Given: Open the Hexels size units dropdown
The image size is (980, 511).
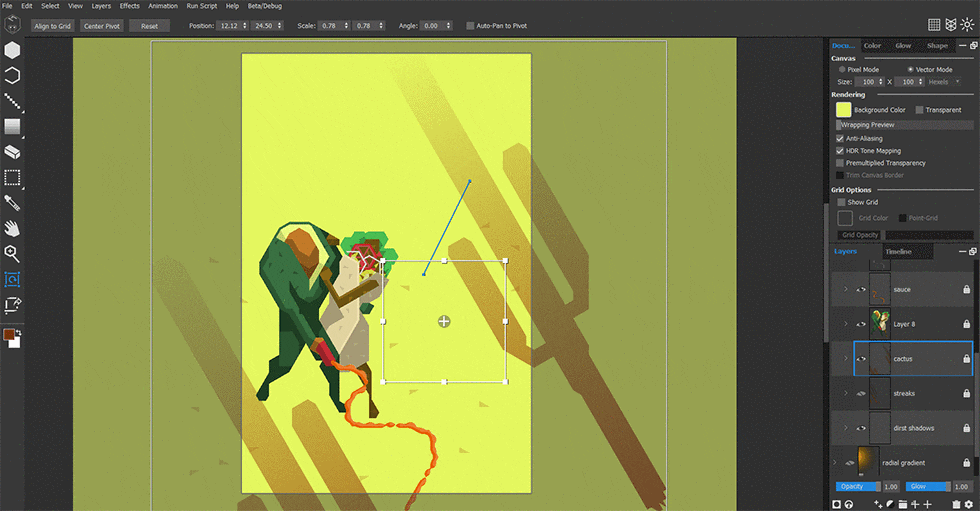Looking at the screenshot, I should [944, 82].
